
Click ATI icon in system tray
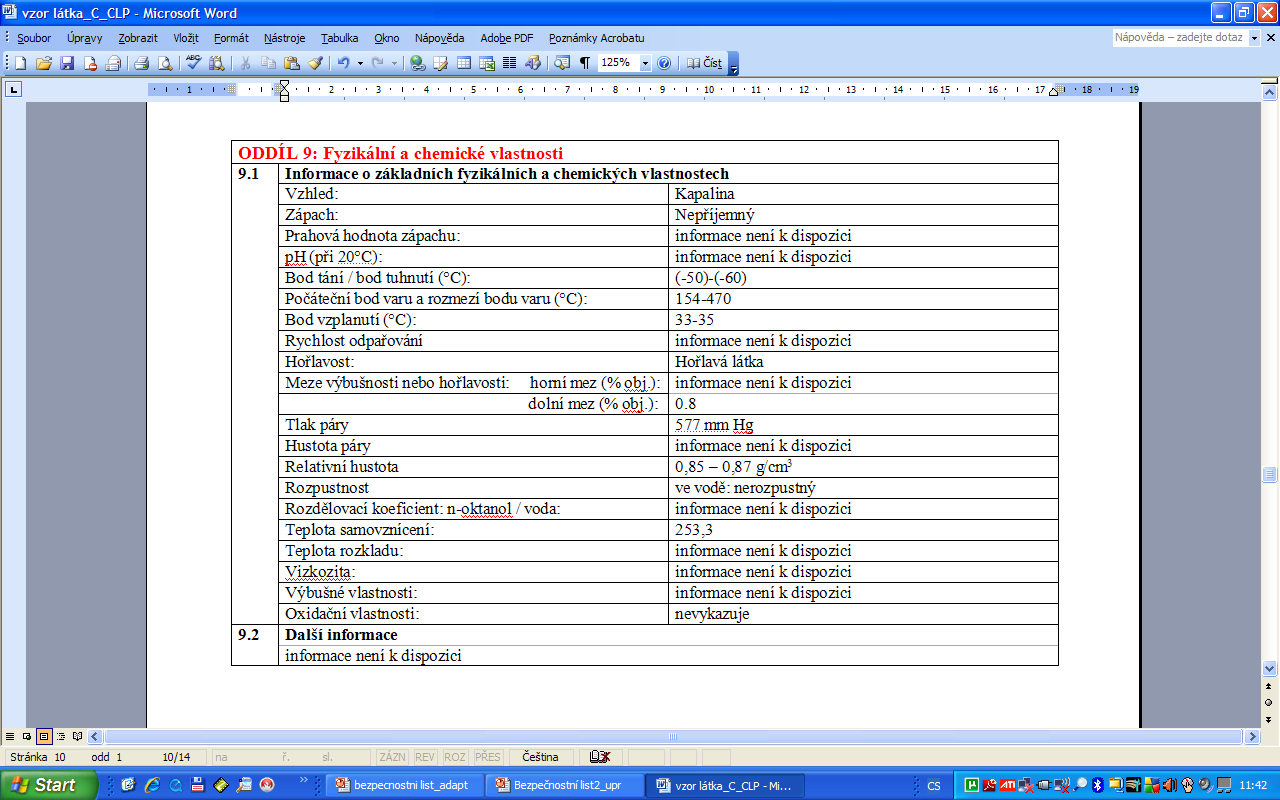[x=1008, y=785]
